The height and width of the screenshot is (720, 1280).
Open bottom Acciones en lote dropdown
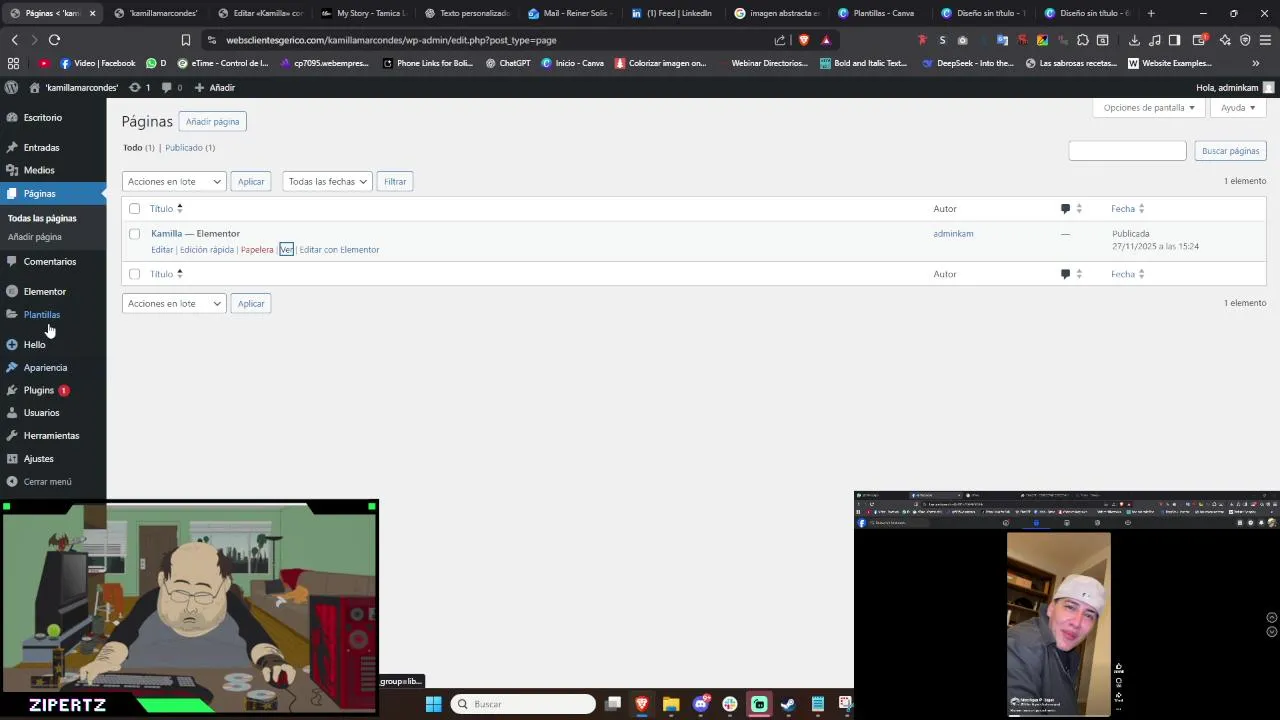(174, 303)
